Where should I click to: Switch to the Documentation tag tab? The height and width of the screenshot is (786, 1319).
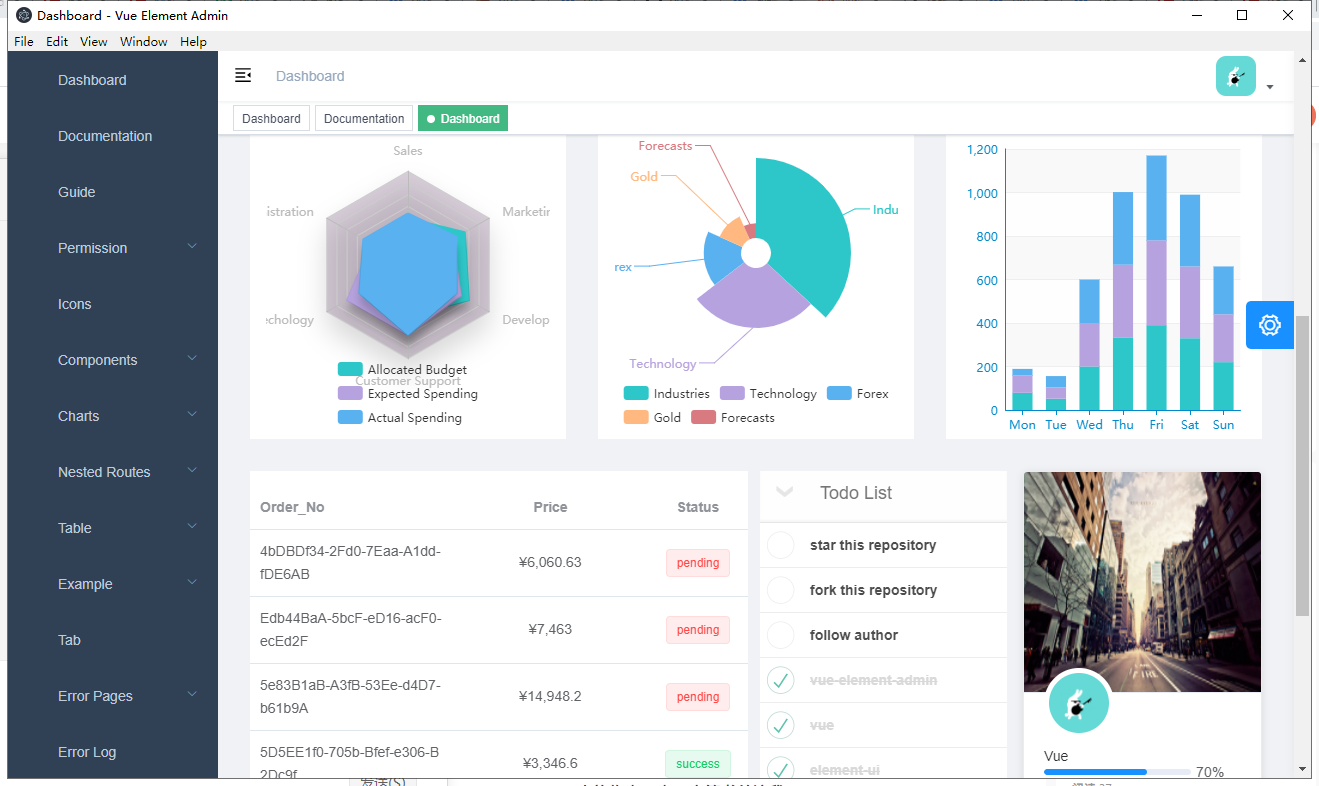[364, 118]
